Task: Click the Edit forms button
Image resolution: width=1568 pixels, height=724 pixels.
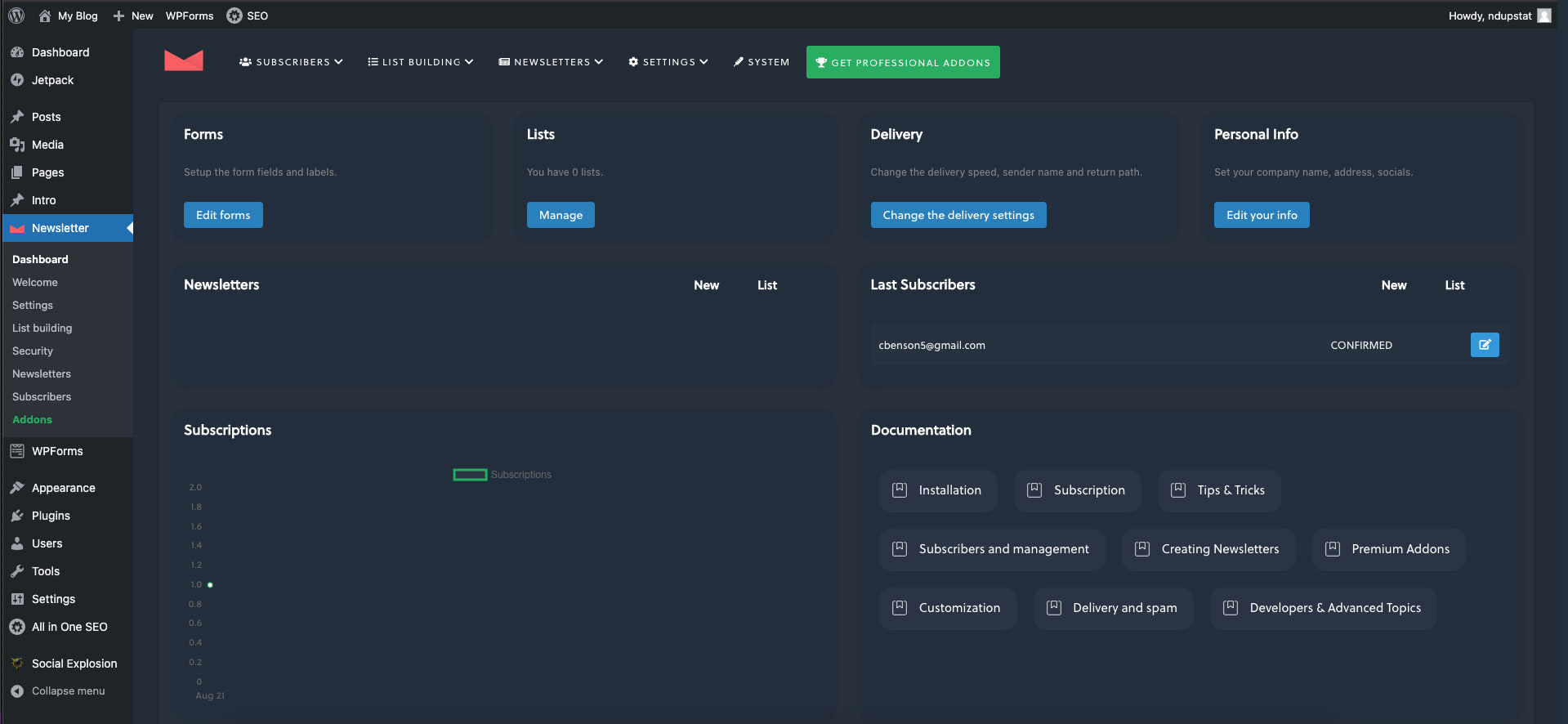Action: pos(223,215)
